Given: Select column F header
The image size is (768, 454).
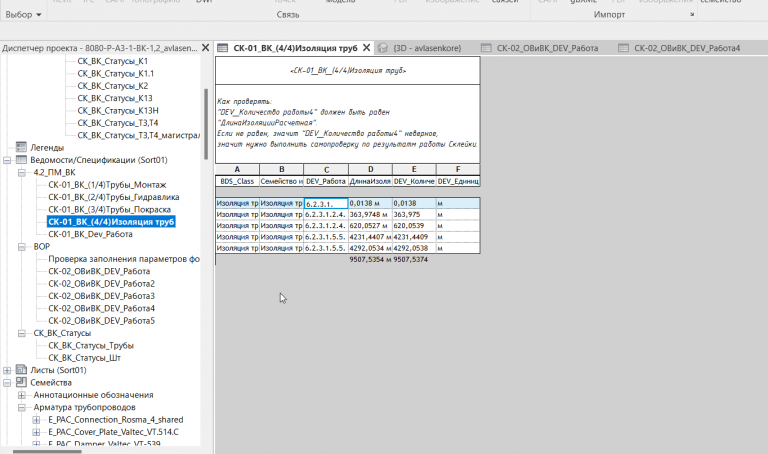Looking at the screenshot, I should (x=458, y=169).
